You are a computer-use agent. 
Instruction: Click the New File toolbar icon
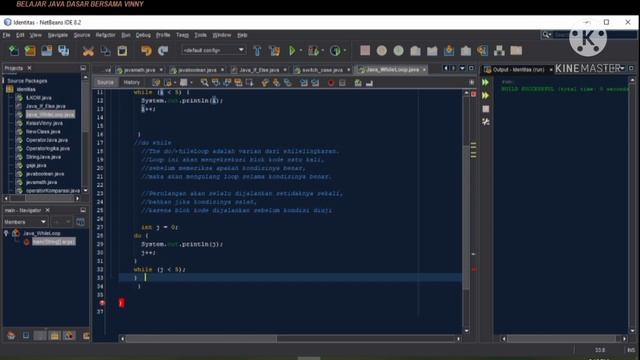13,51
